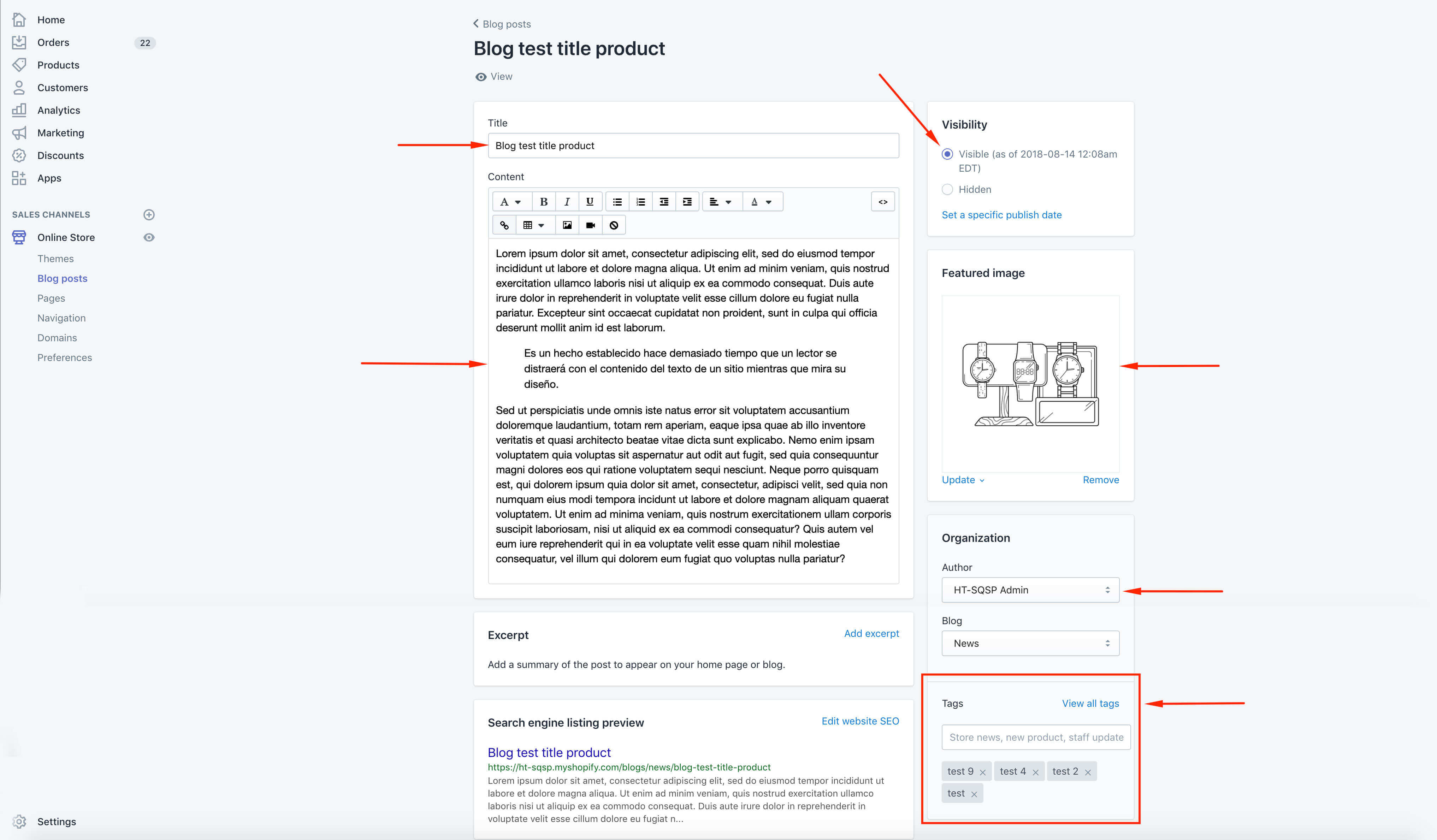Insert an image into content
The width and height of the screenshot is (1437, 840).
coord(567,225)
